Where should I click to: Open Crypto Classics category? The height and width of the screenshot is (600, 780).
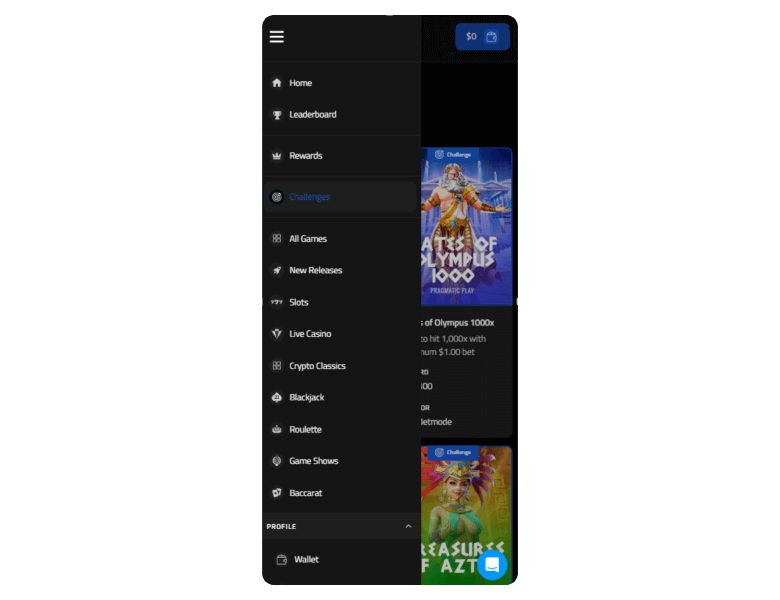point(317,366)
